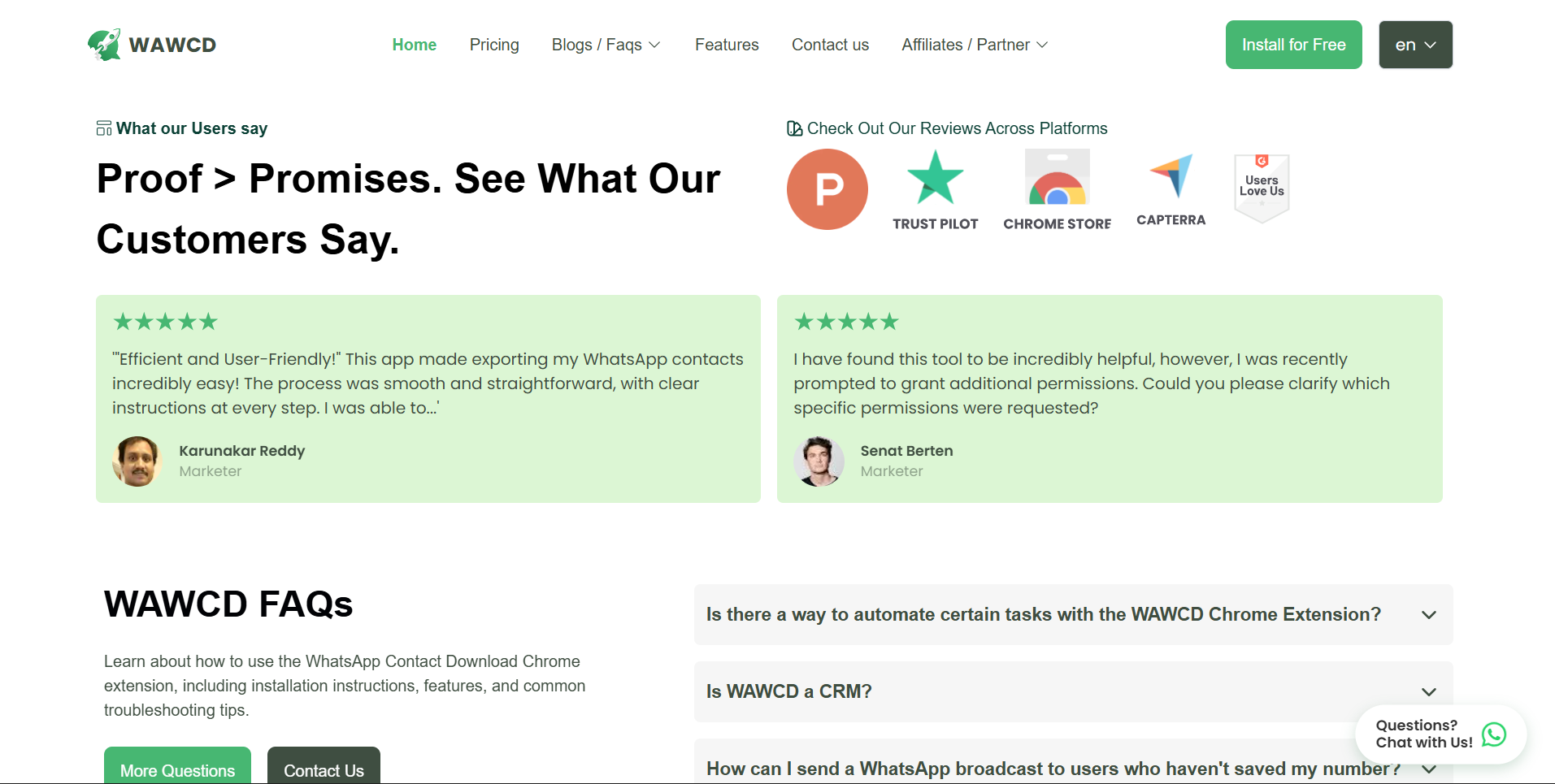Open the Chrome Store review icon
The image size is (1555, 784).
click(1057, 177)
